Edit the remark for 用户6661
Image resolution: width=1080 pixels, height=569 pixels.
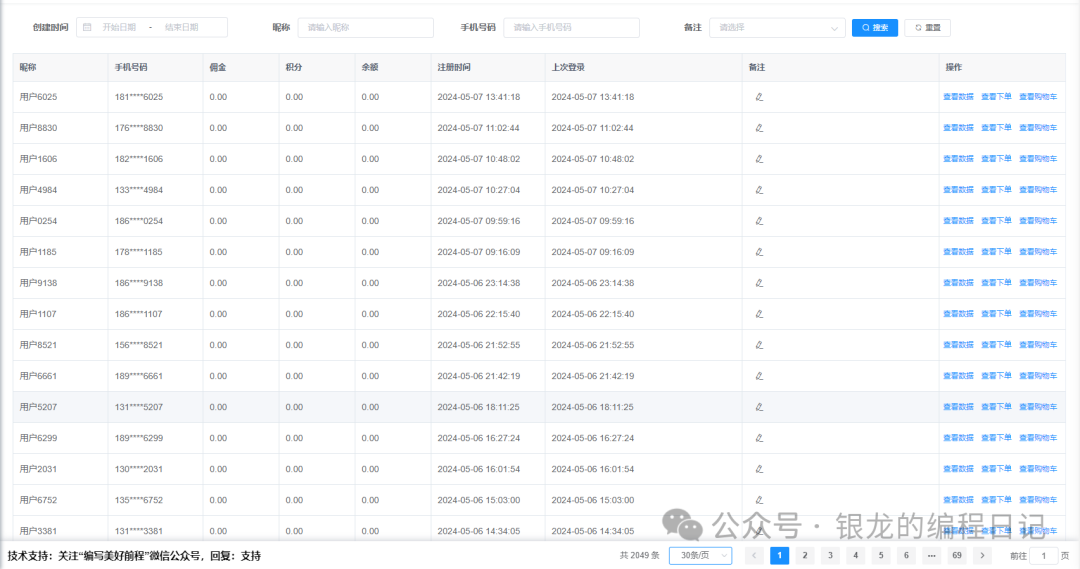coord(759,376)
